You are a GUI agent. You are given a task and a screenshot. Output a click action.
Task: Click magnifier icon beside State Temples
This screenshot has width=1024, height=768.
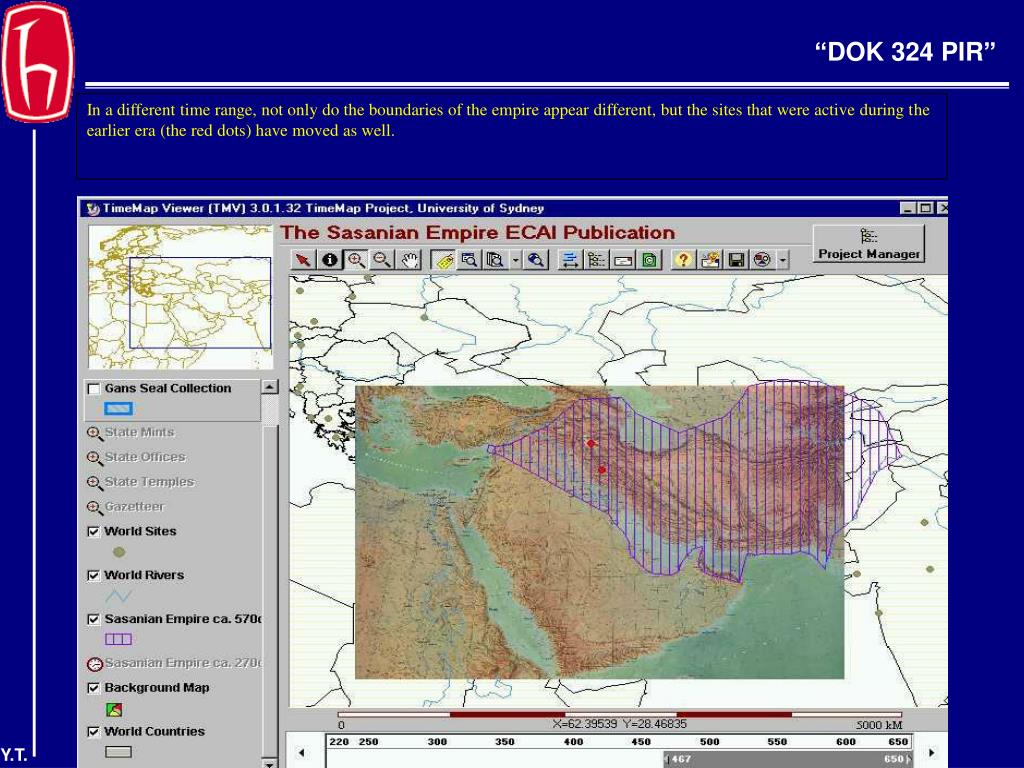click(95, 483)
